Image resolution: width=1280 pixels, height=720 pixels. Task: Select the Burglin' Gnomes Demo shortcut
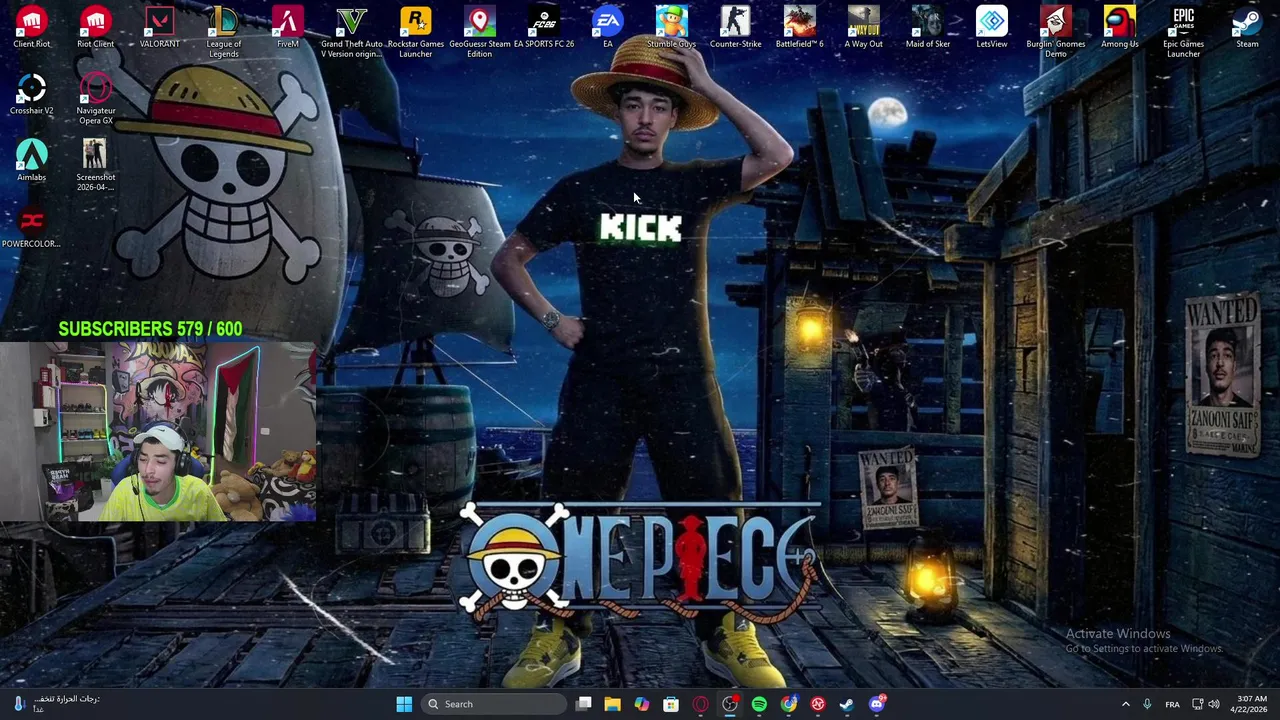coord(1055,32)
